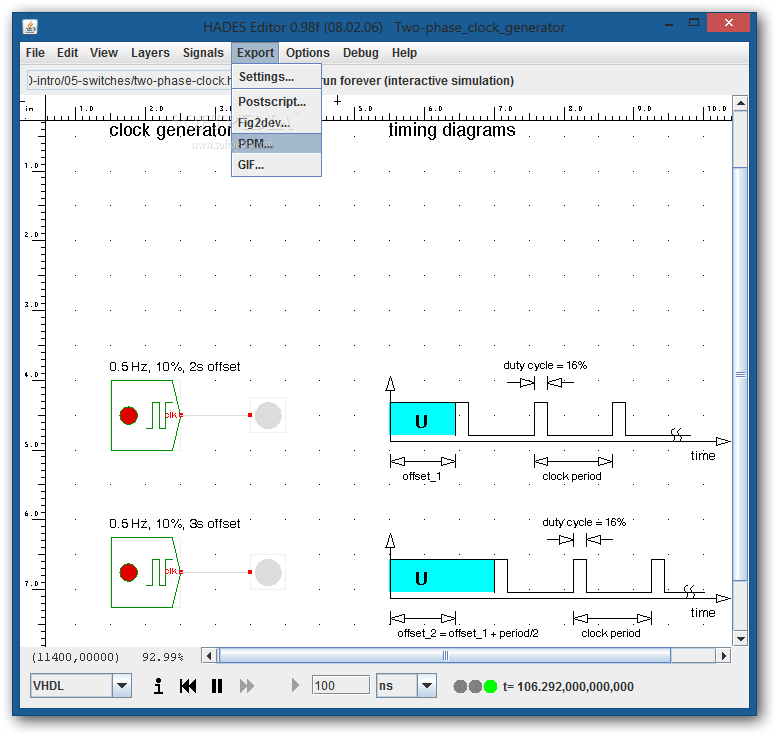Click the horizontal scrollbar right arrow
This screenshot has height=736, width=777.
[x=723, y=656]
